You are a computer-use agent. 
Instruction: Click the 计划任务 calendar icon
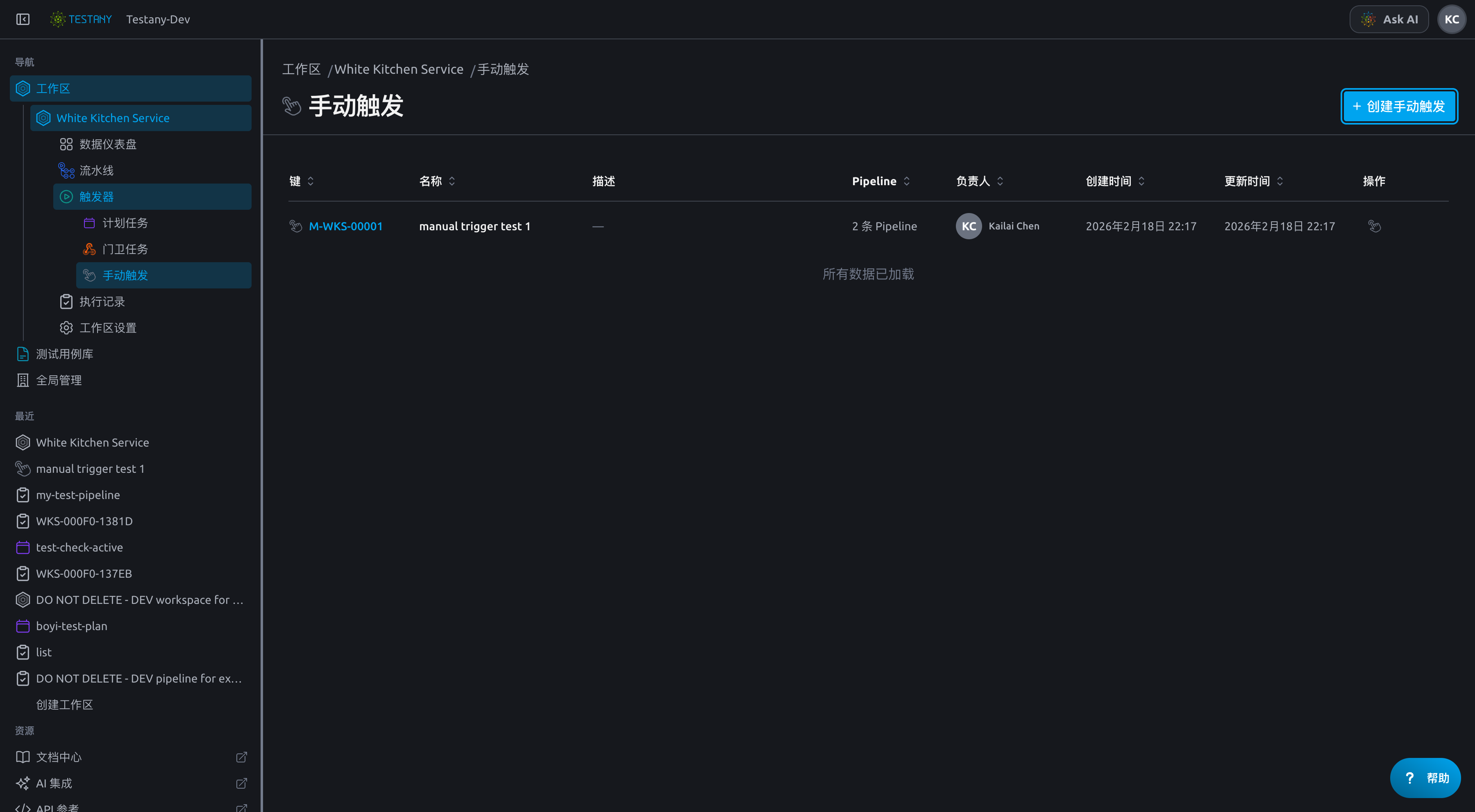pyautogui.click(x=89, y=223)
